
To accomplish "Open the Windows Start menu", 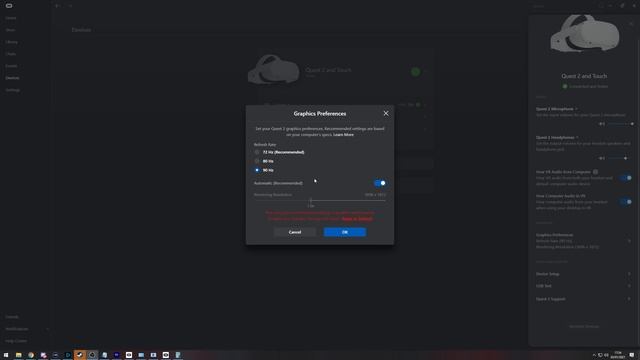I will [6, 355].
